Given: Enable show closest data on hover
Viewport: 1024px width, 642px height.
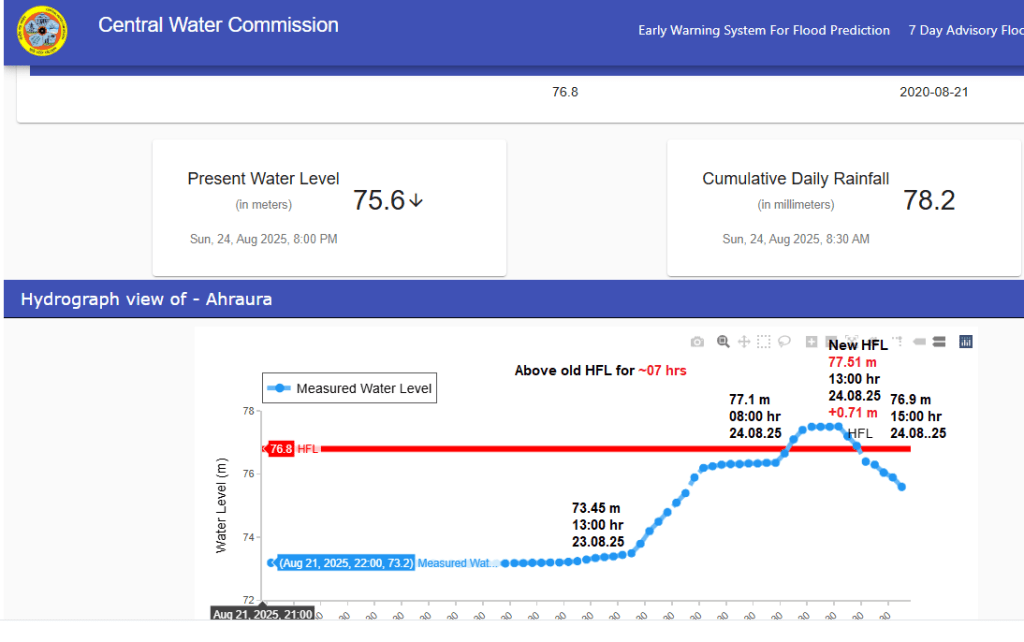Looking at the screenshot, I should point(920,342).
